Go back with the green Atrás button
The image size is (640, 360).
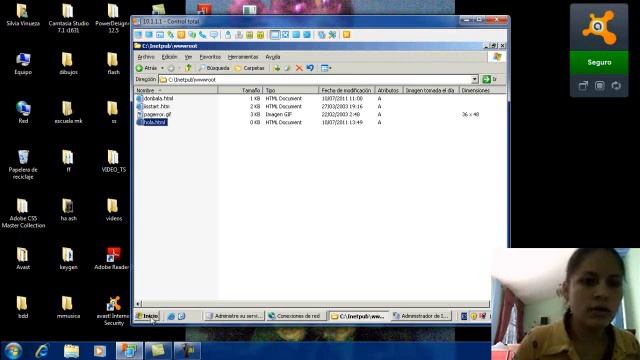tap(147, 68)
